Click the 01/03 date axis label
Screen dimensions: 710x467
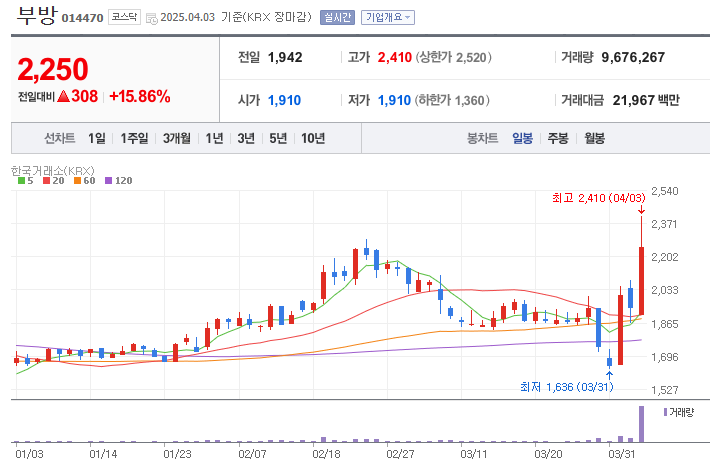29,454
